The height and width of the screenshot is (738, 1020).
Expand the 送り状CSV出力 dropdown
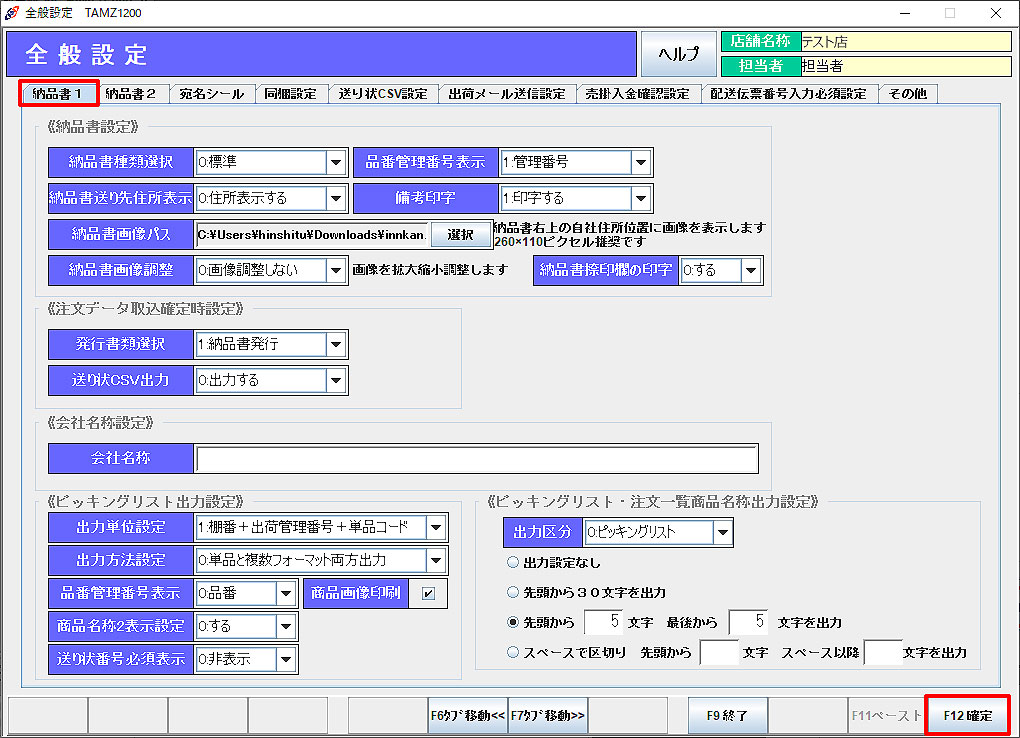(334, 380)
